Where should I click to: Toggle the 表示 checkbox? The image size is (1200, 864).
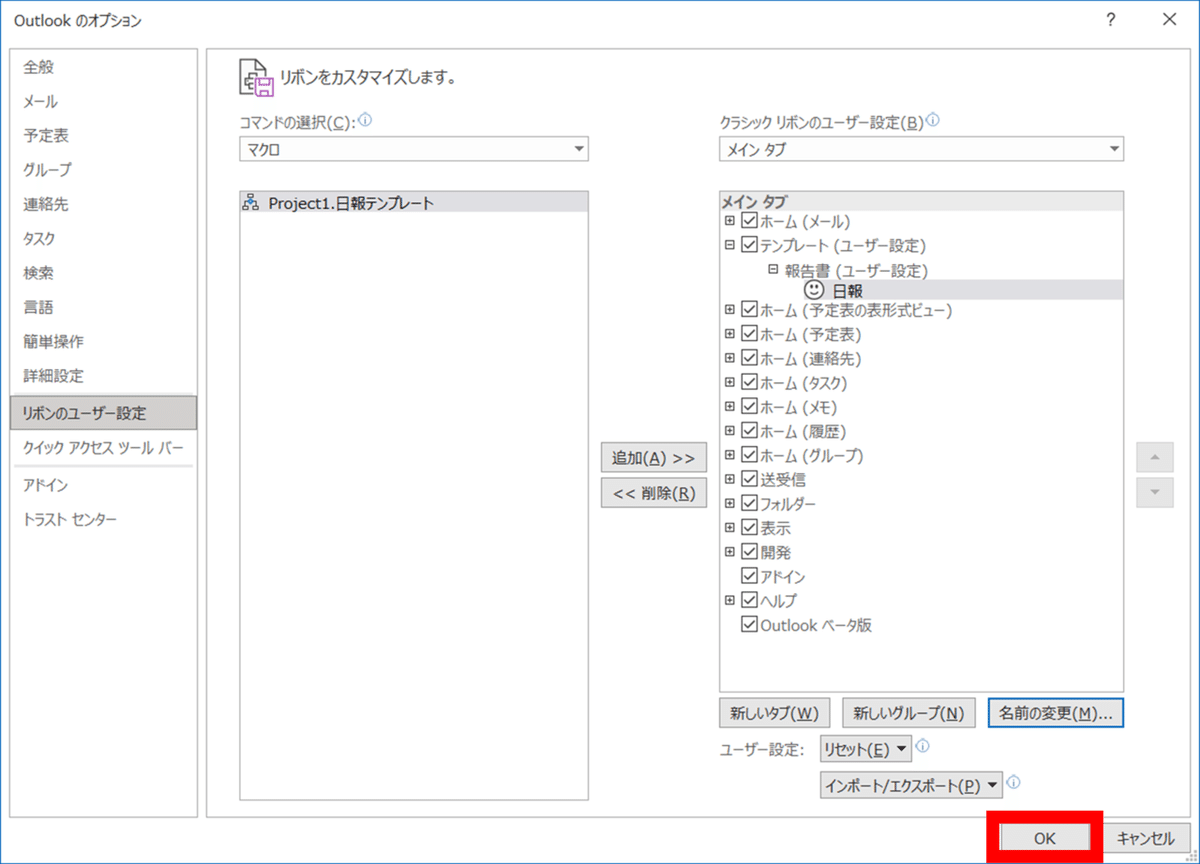(749, 528)
